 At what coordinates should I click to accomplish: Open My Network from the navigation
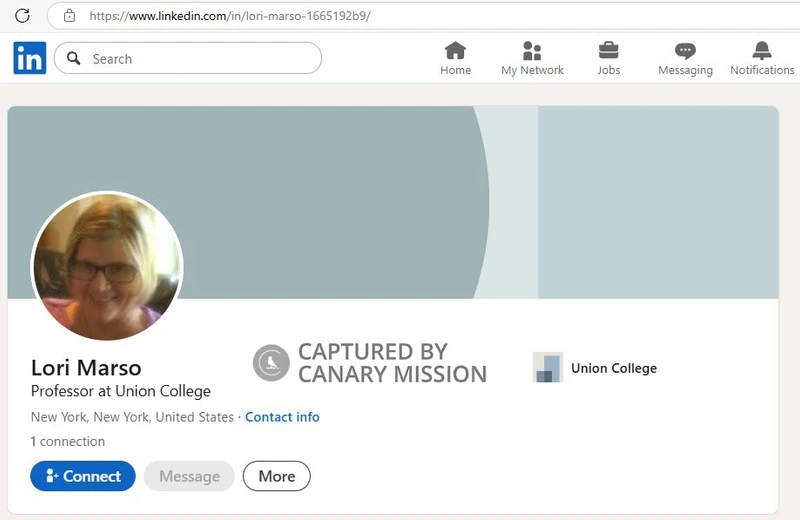point(532,59)
